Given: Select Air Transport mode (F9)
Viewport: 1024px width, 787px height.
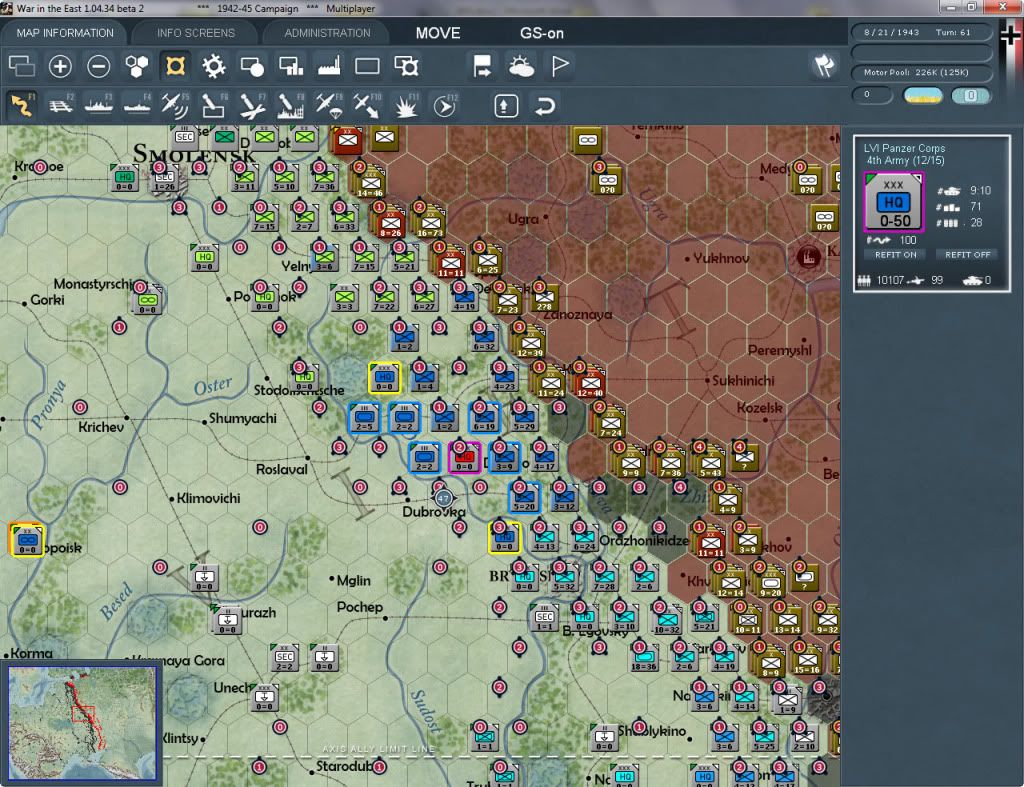Looking at the screenshot, I should (328, 105).
